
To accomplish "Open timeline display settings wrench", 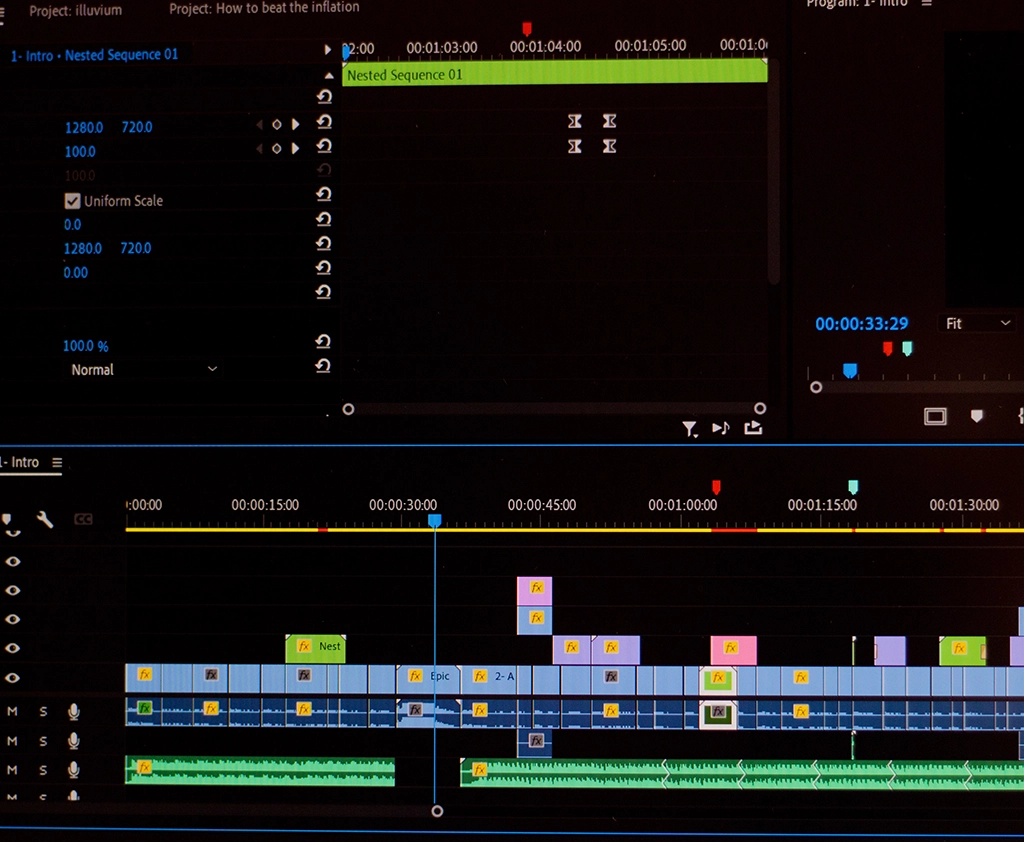I will (45, 519).
